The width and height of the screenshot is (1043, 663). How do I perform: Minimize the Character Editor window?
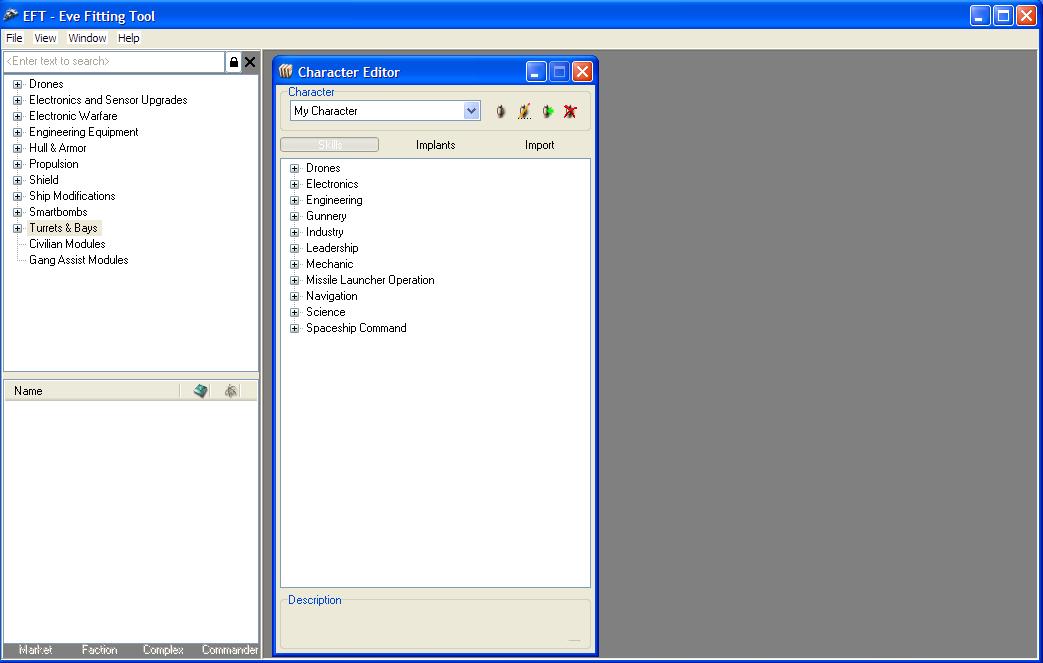tap(536, 72)
